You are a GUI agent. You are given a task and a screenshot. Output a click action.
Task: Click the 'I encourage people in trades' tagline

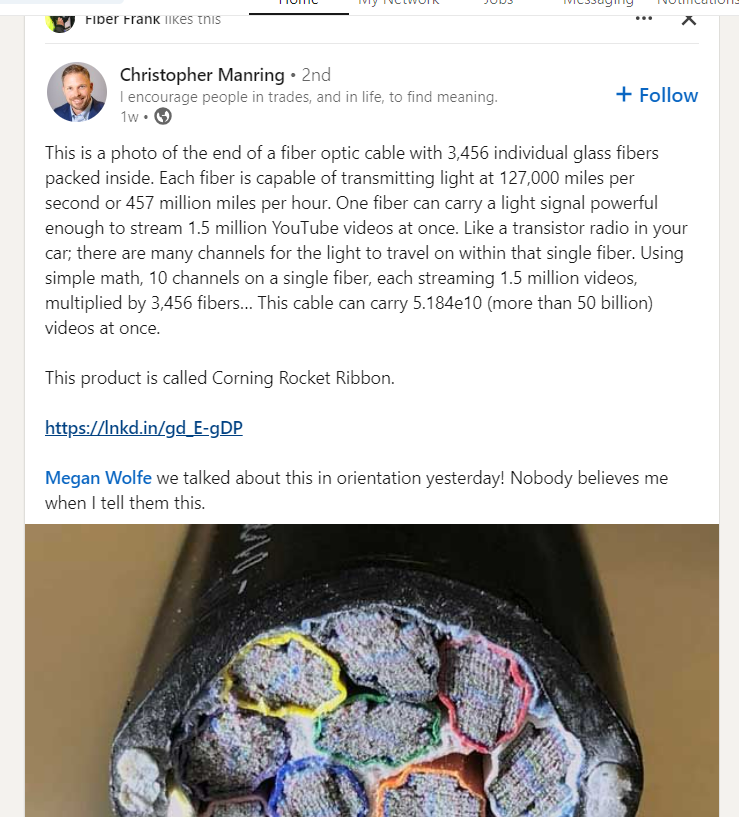coord(309,97)
